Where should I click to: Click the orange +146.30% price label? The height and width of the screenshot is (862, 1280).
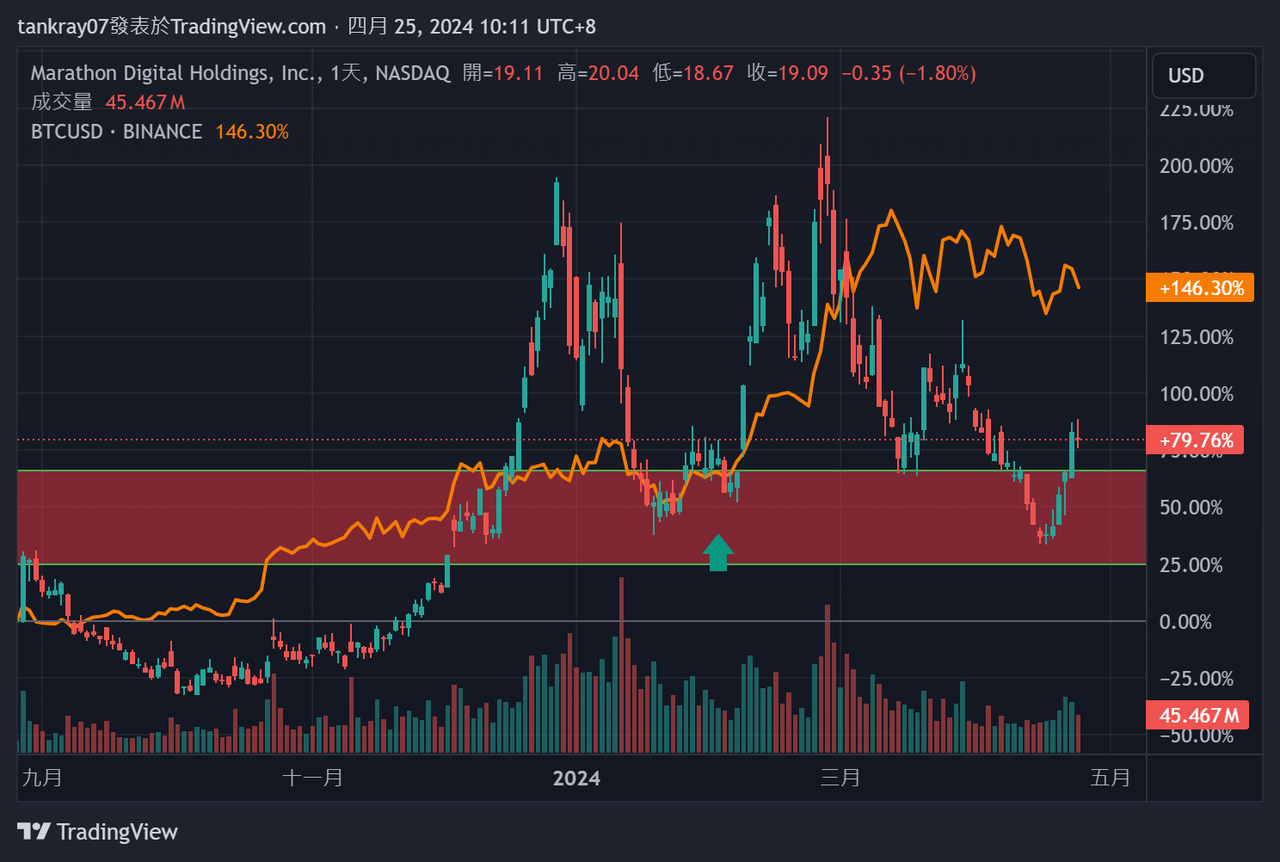(x=1200, y=289)
